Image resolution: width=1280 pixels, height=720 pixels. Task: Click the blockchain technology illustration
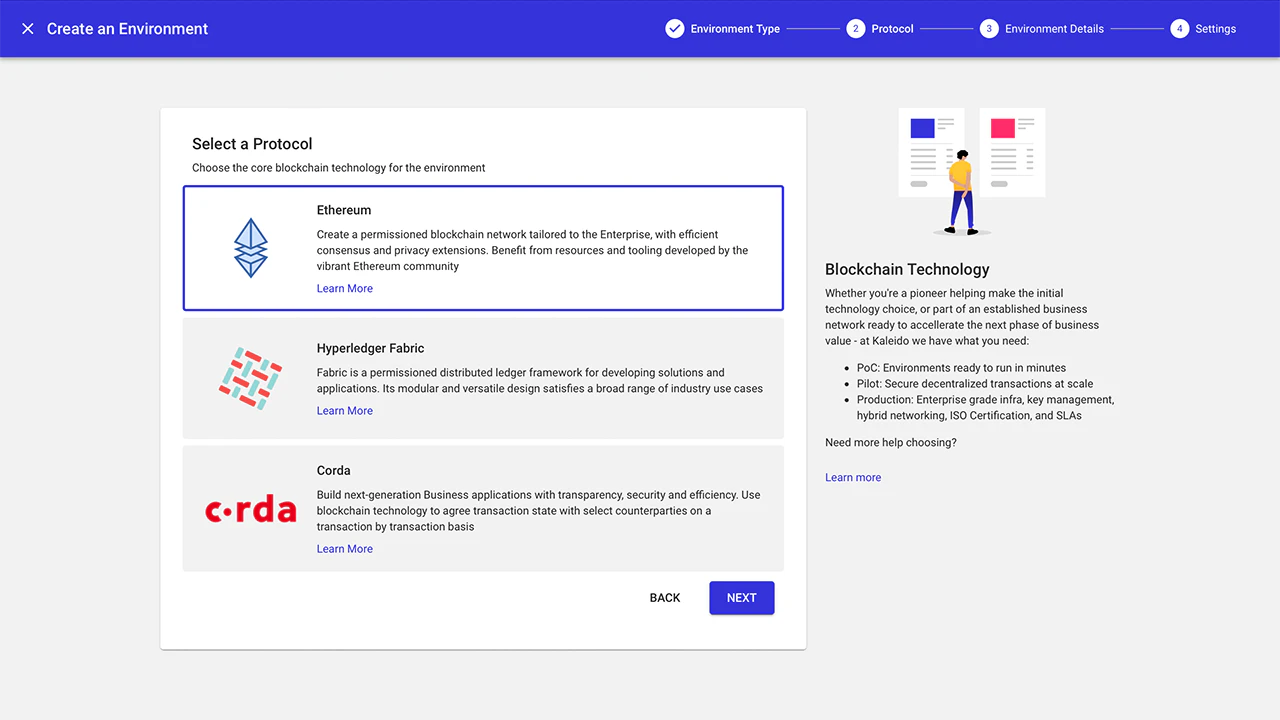pyautogui.click(x=970, y=172)
